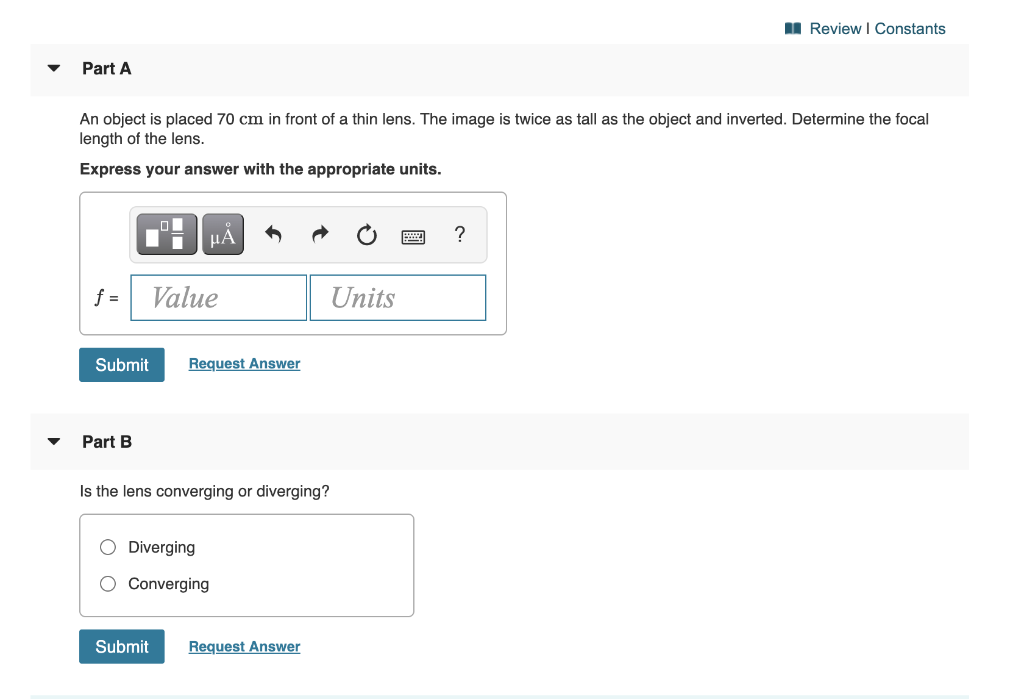Collapse the Part B section
This screenshot has width=1024, height=699.
(x=53, y=440)
